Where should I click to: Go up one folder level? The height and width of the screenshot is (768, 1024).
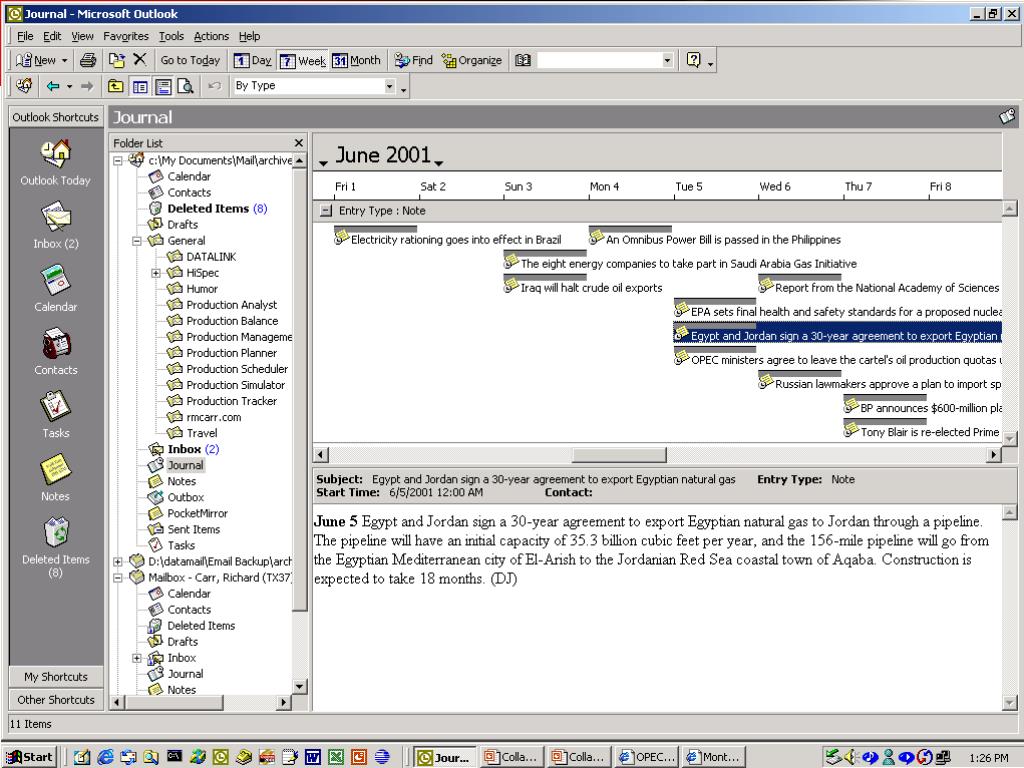116,86
